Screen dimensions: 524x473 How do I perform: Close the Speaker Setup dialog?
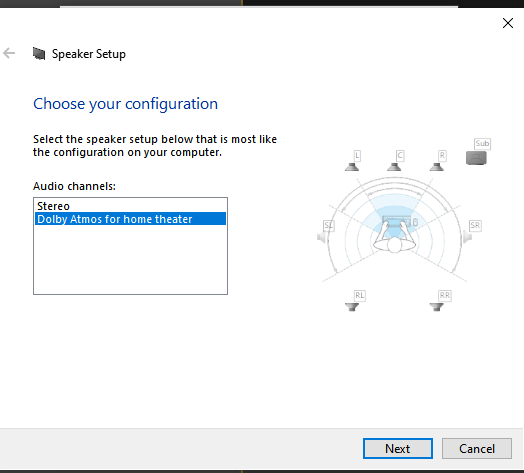coord(508,23)
